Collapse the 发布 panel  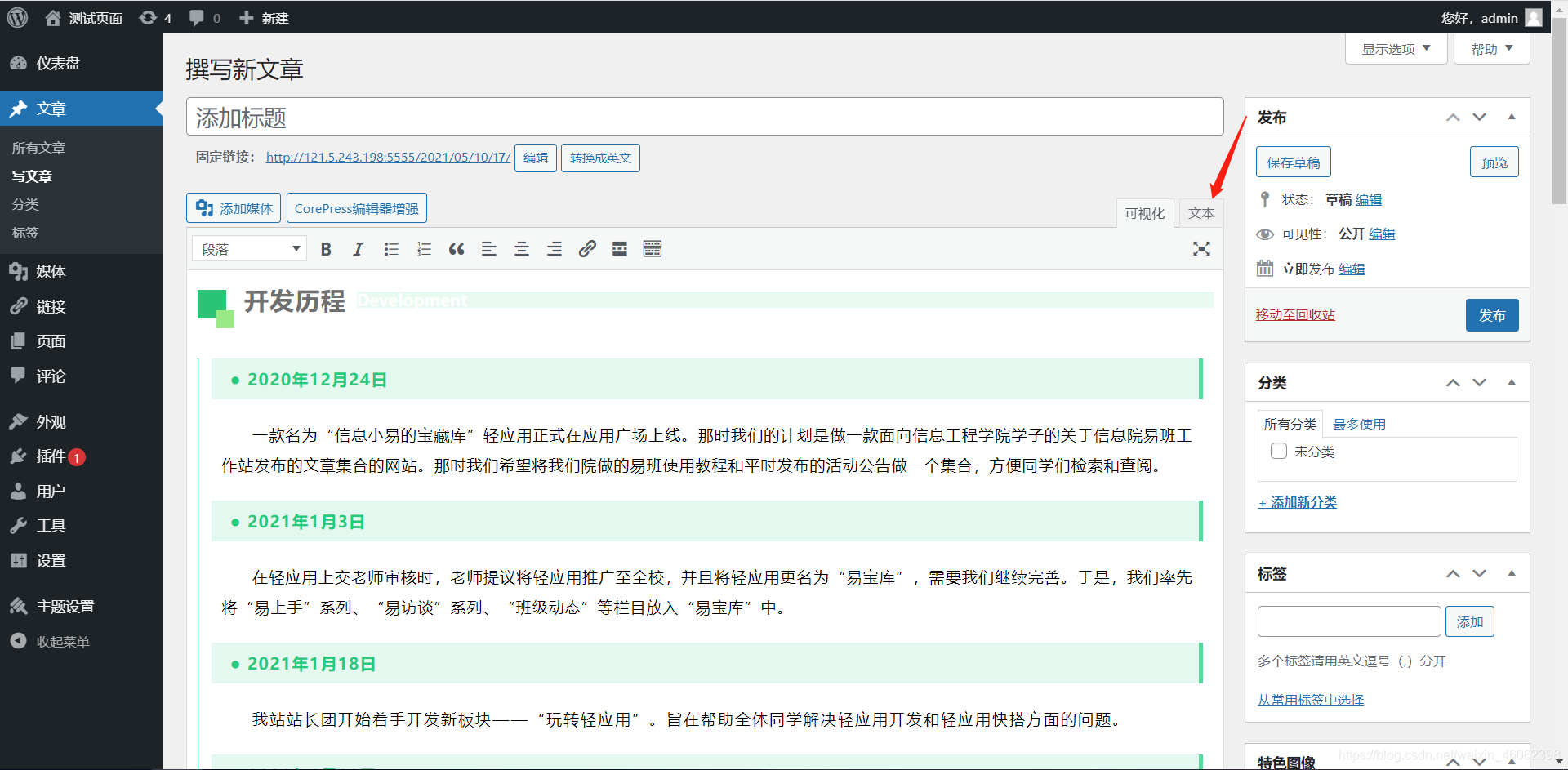[1512, 117]
